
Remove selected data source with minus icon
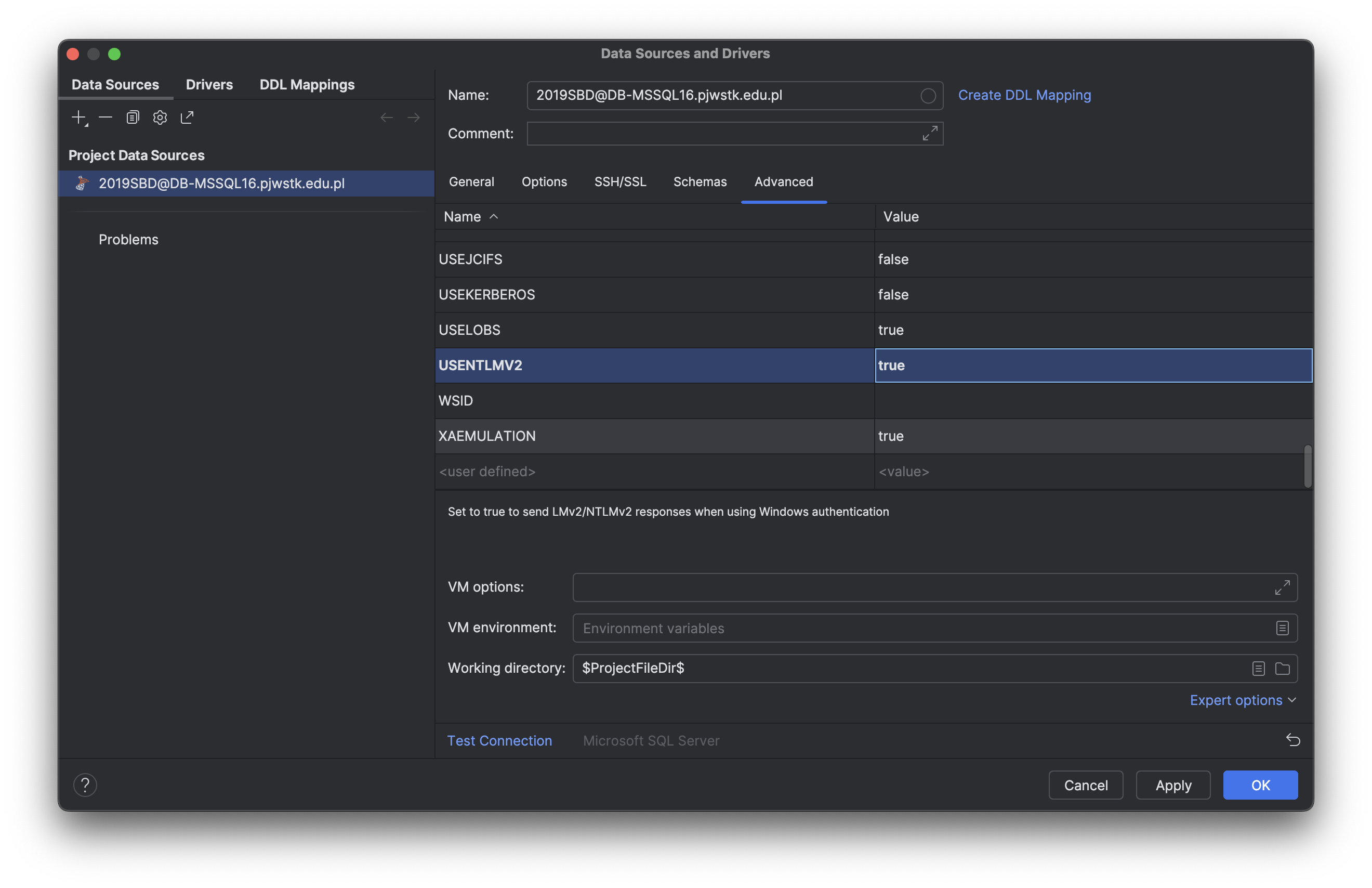click(x=105, y=117)
